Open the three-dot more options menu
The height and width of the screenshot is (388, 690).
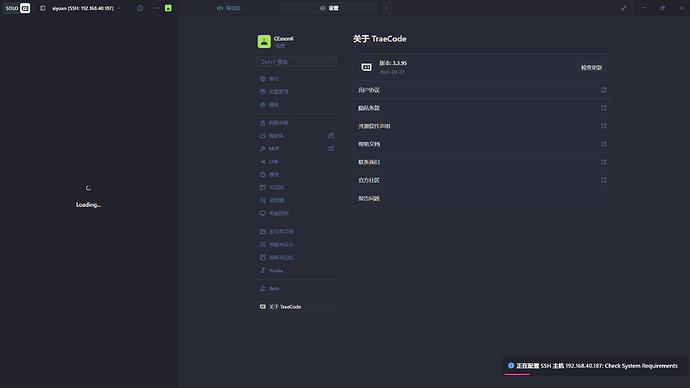coord(157,8)
